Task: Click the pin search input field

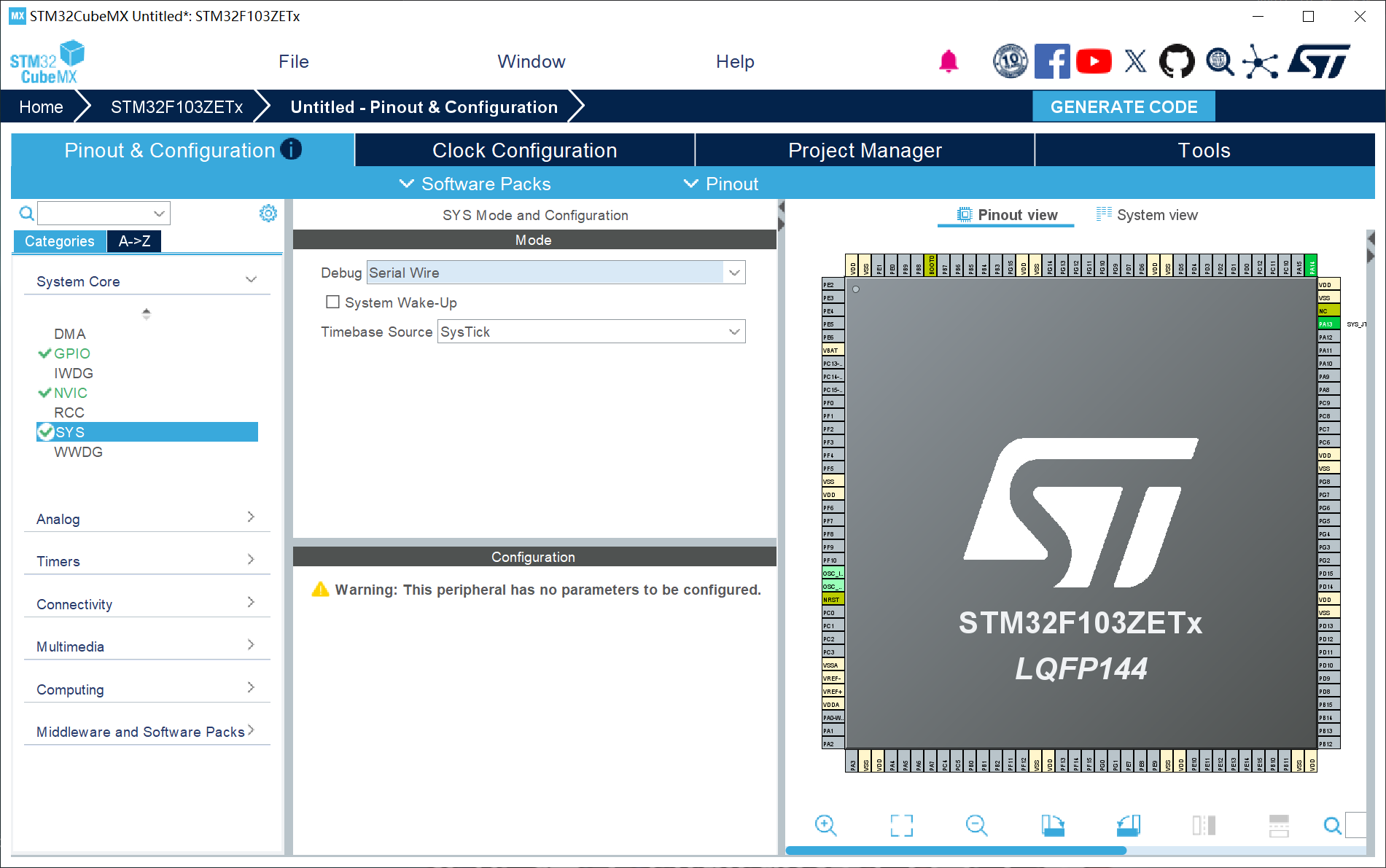Action: 1355,826
